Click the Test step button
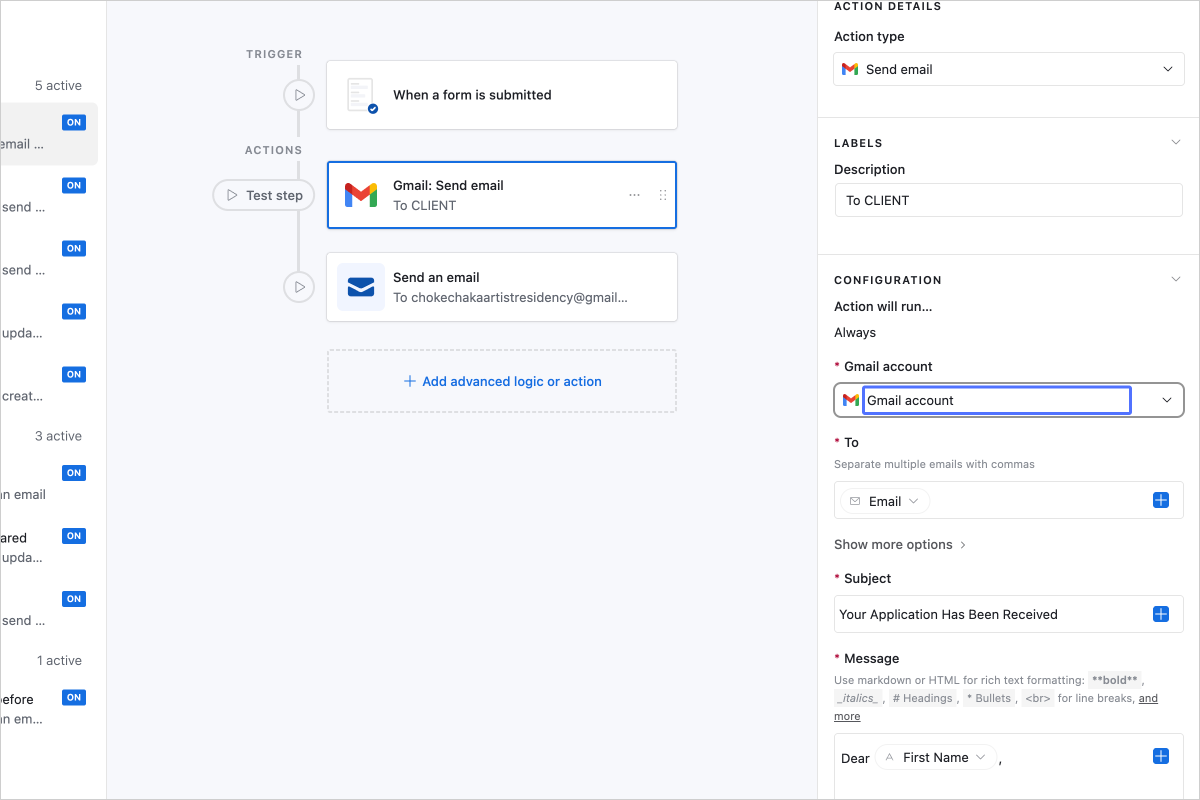This screenshot has height=800, width=1200. tap(264, 195)
